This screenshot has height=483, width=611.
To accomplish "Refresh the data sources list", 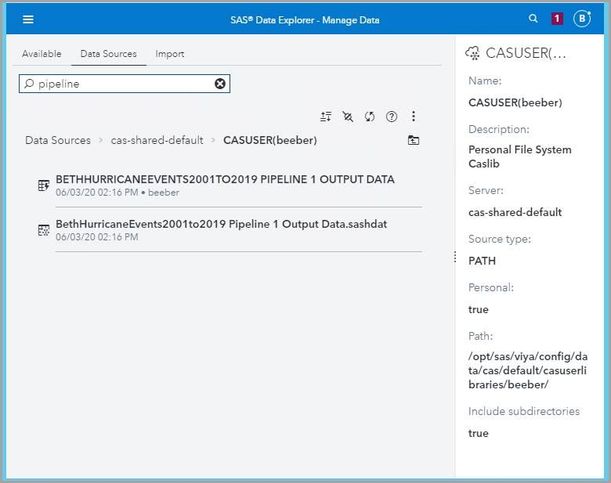I will 370,116.
